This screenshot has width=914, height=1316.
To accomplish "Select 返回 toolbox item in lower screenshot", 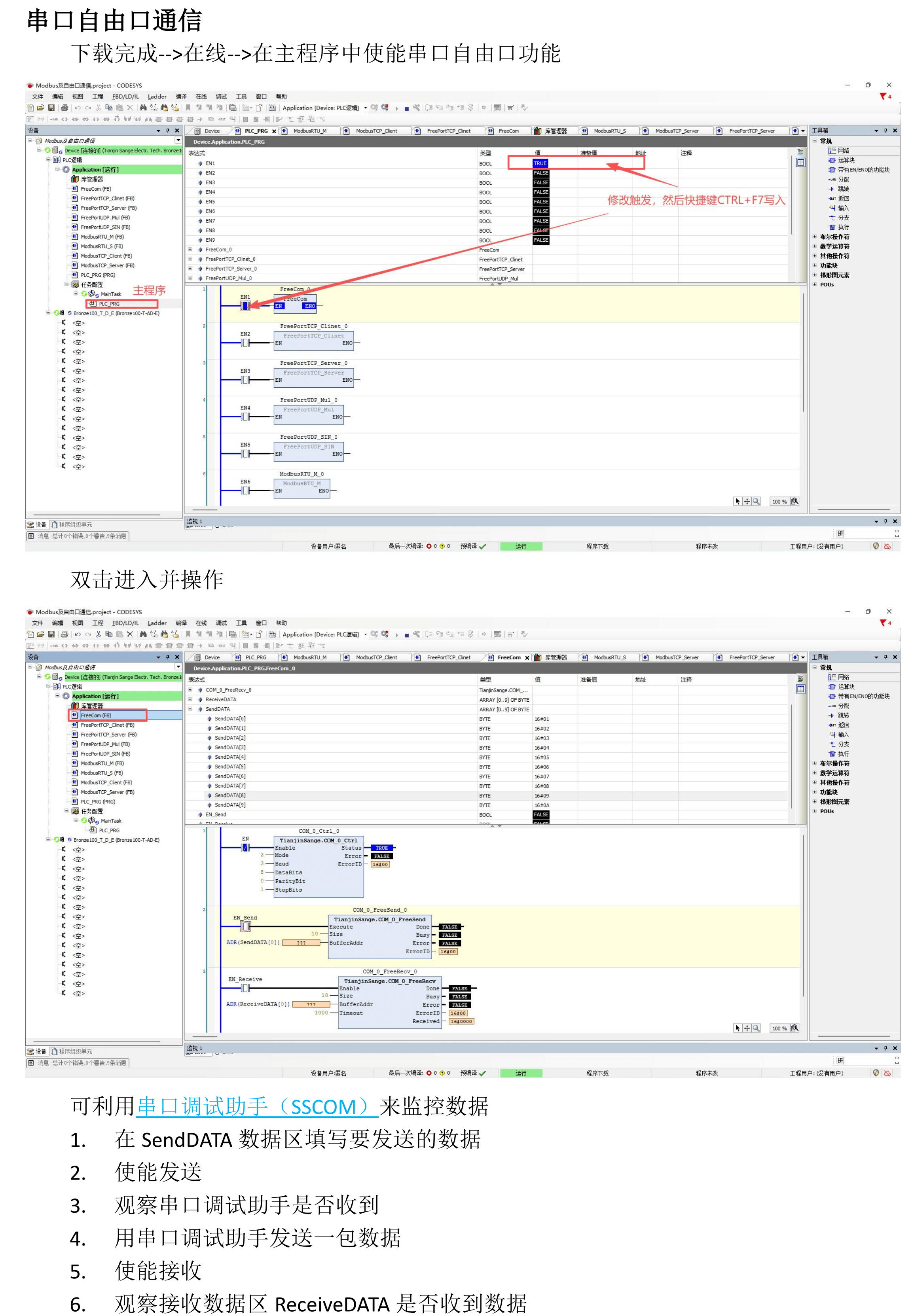I will (839, 725).
